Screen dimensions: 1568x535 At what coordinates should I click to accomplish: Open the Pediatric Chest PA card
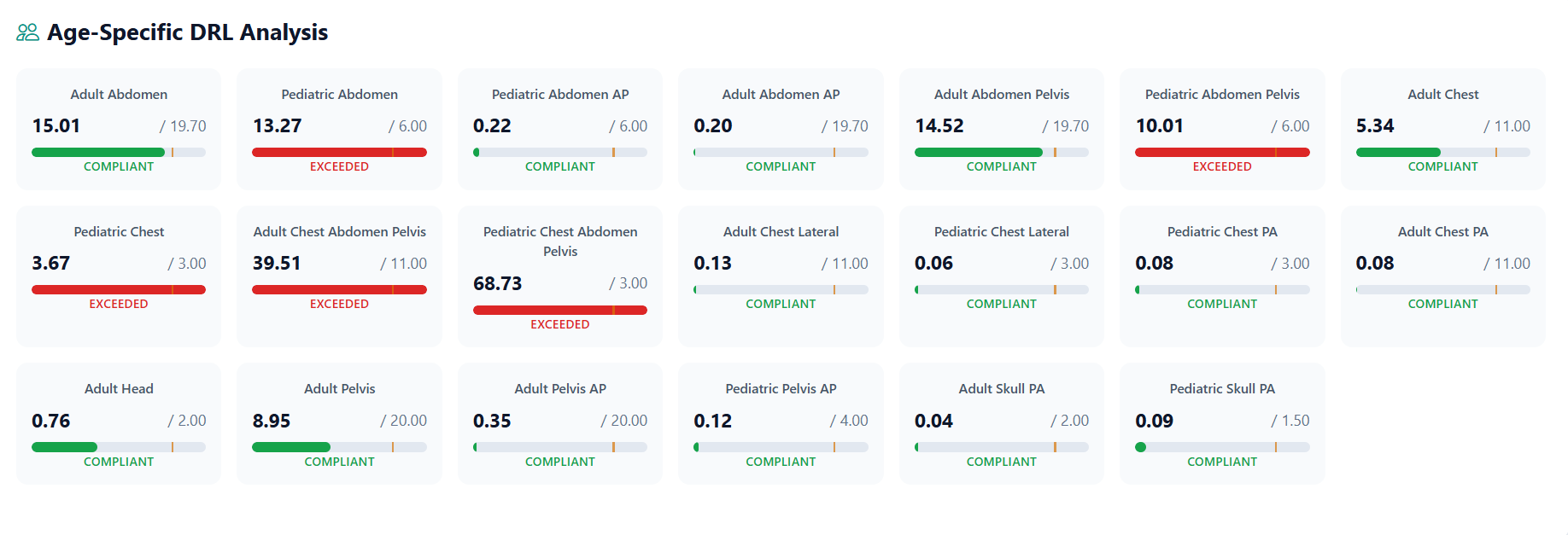[x=1222, y=276]
